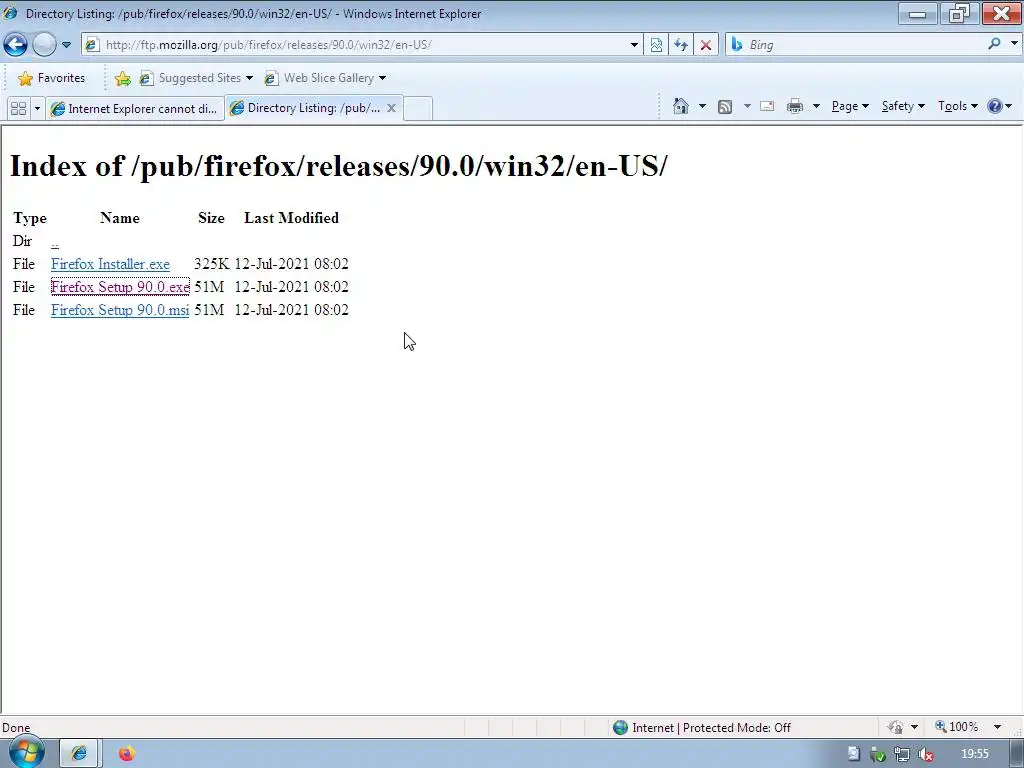Image resolution: width=1024 pixels, height=768 pixels.
Task: Click the Read Mail icon
Action: 767,106
